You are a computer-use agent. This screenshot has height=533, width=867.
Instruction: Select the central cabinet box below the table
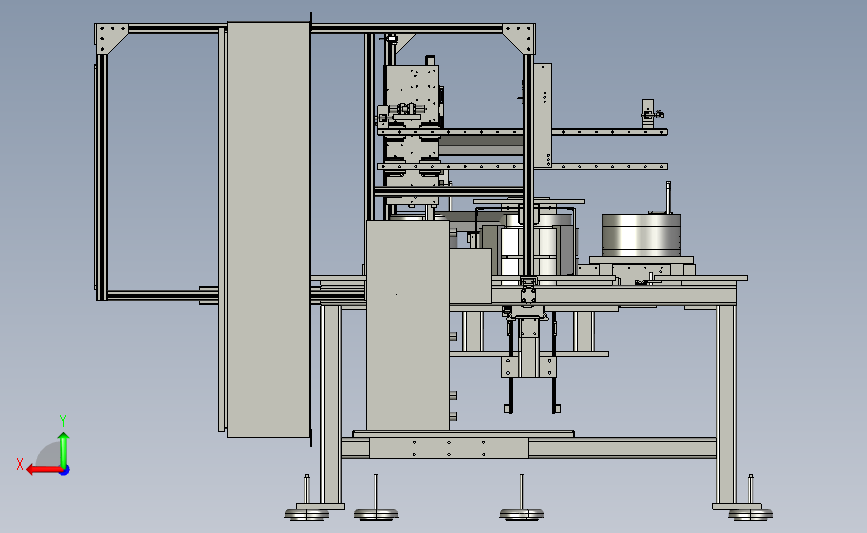tap(408, 326)
